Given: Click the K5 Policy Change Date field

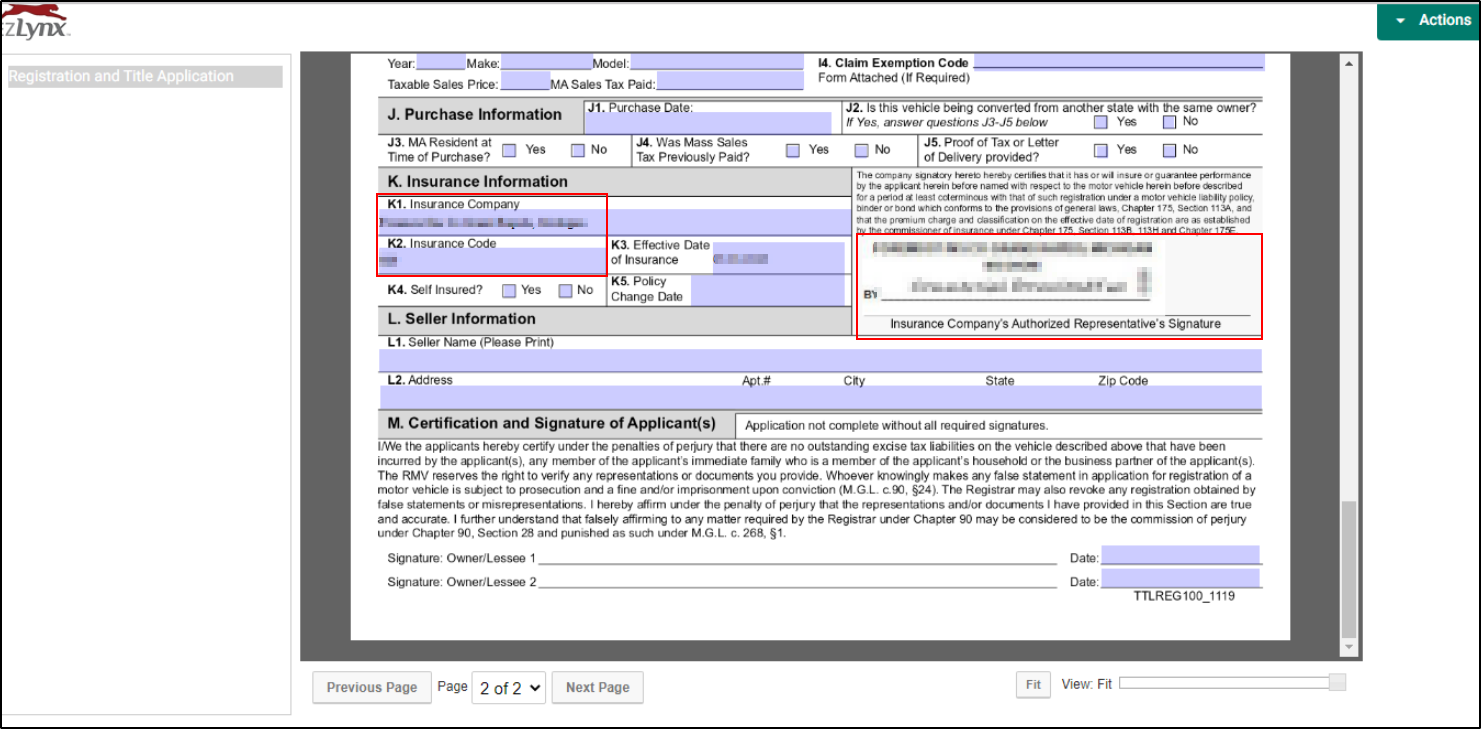Looking at the screenshot, I should pos(768,290).
